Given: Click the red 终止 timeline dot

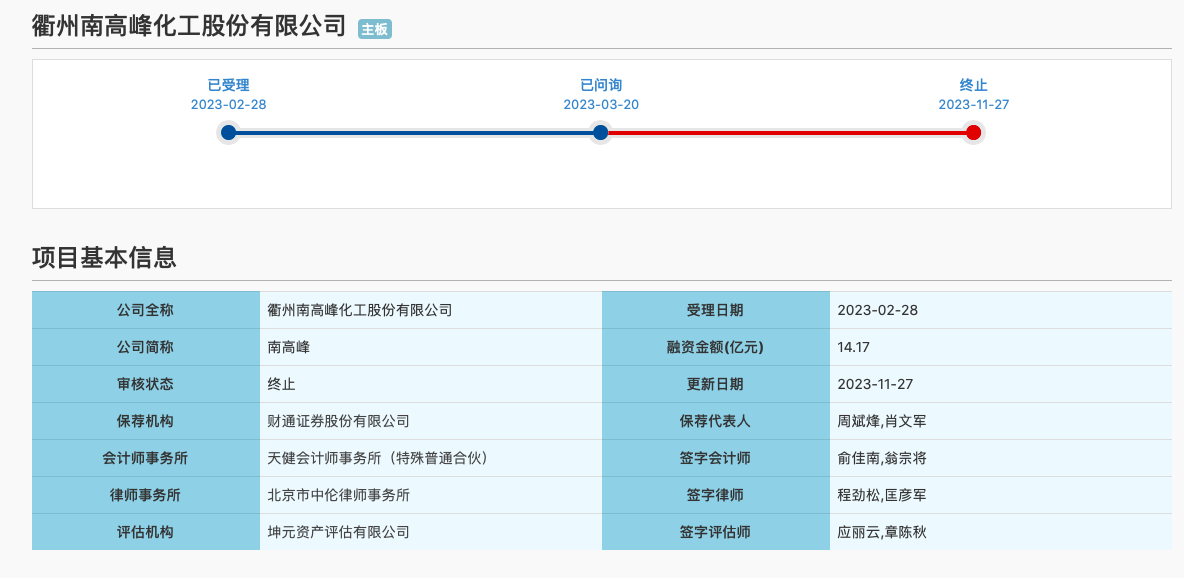Looking at the screenshot, I should pyautogui.click(x=973, y=132).
